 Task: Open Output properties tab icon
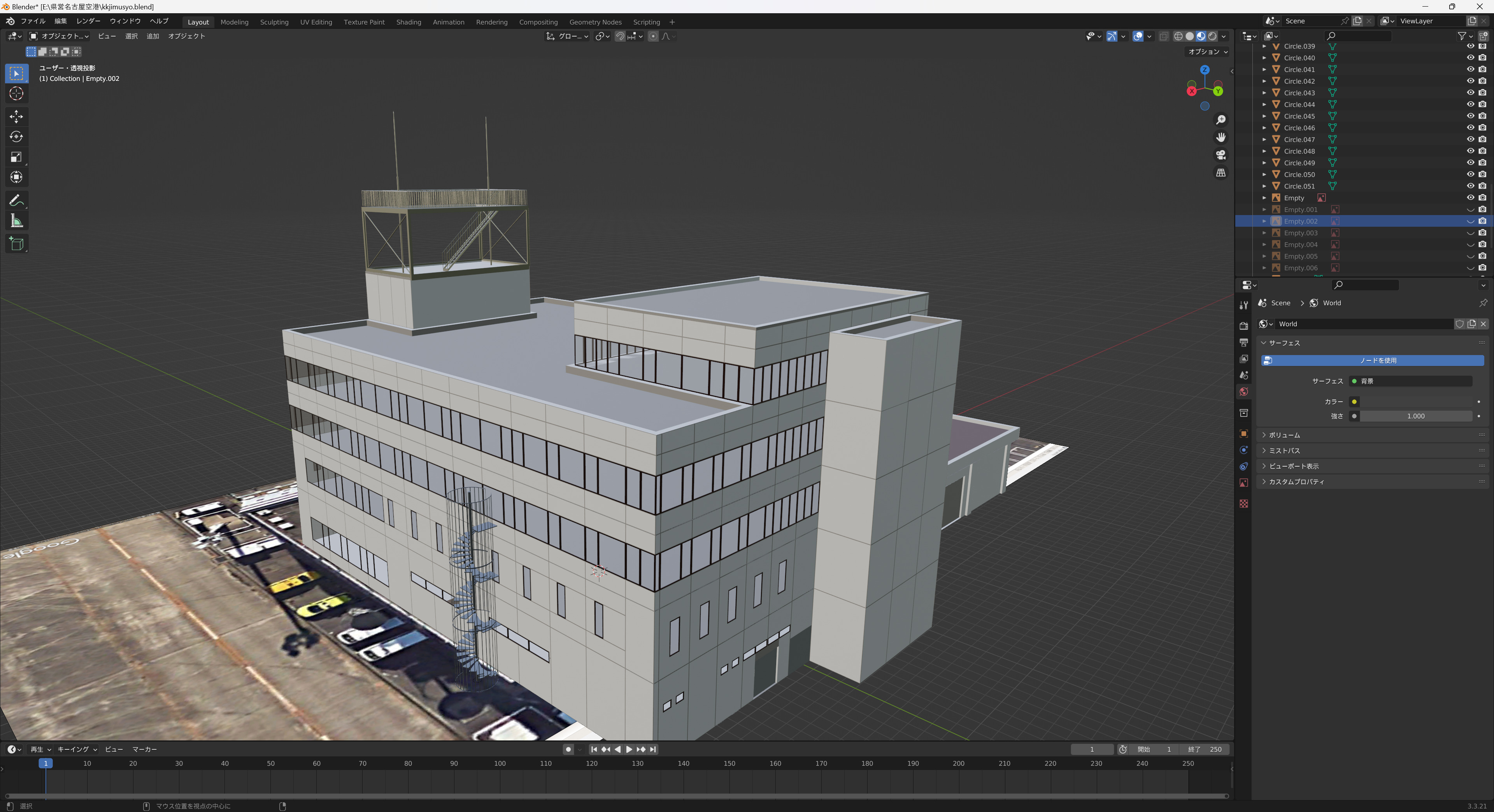coord(1243,343)
